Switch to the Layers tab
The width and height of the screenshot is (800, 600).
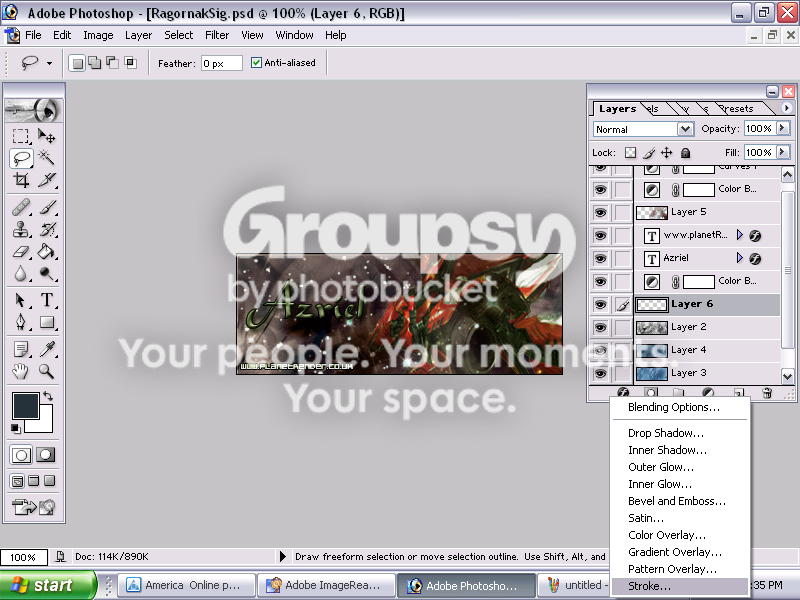(617, 109)
